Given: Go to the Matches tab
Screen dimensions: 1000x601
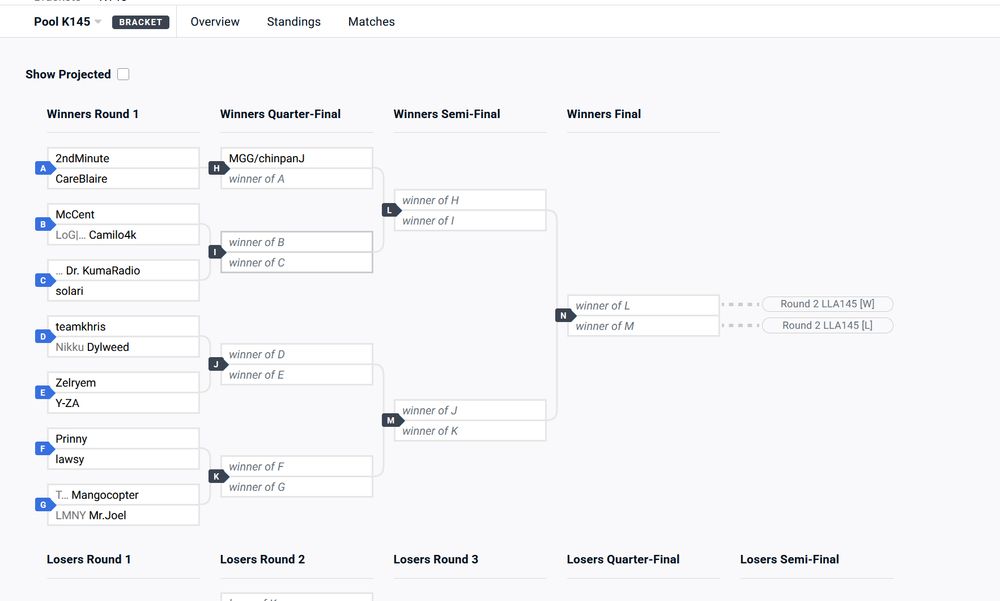Looking at the screenshot, I should click(371, 22).
